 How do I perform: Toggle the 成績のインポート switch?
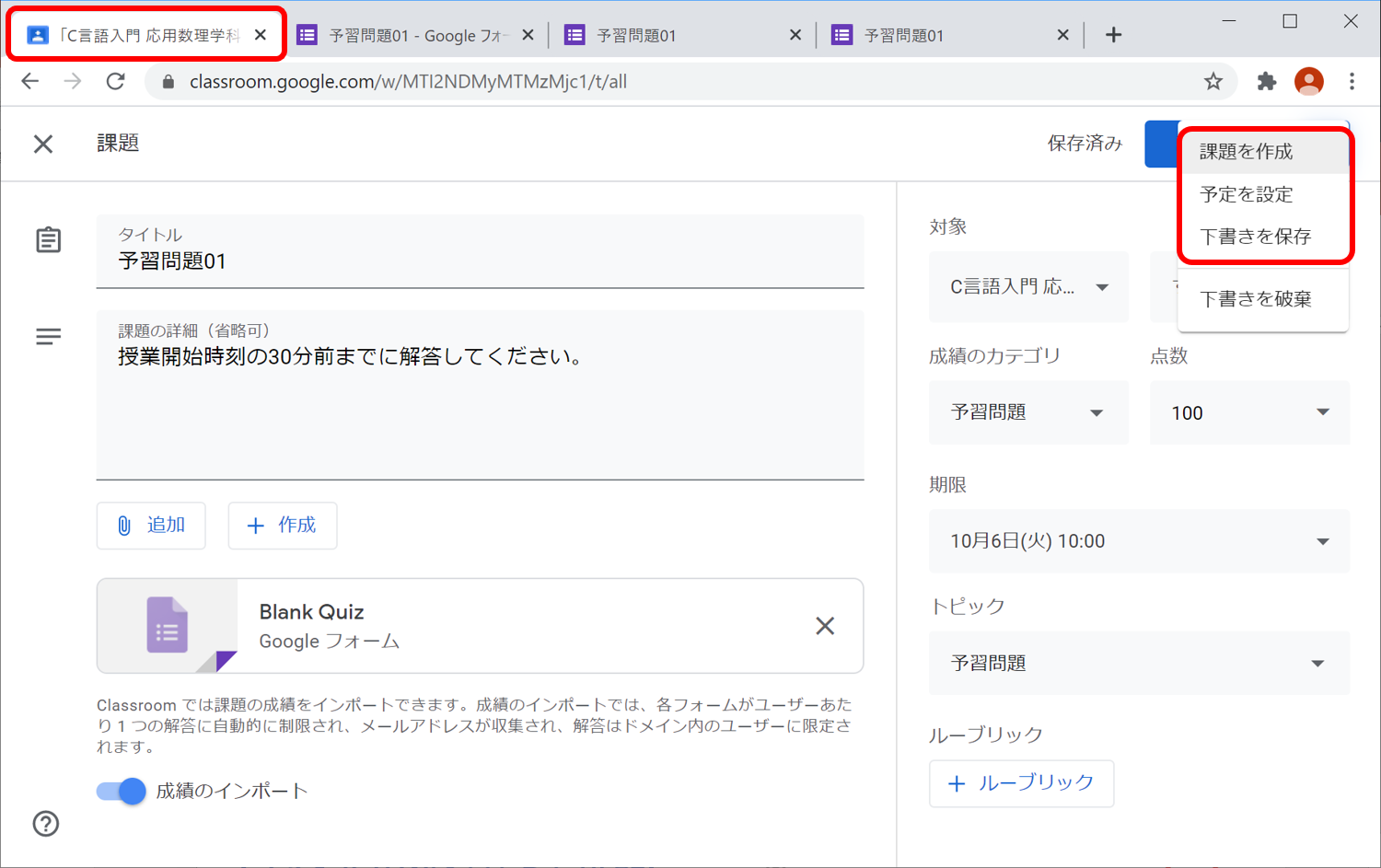point(122,791)
